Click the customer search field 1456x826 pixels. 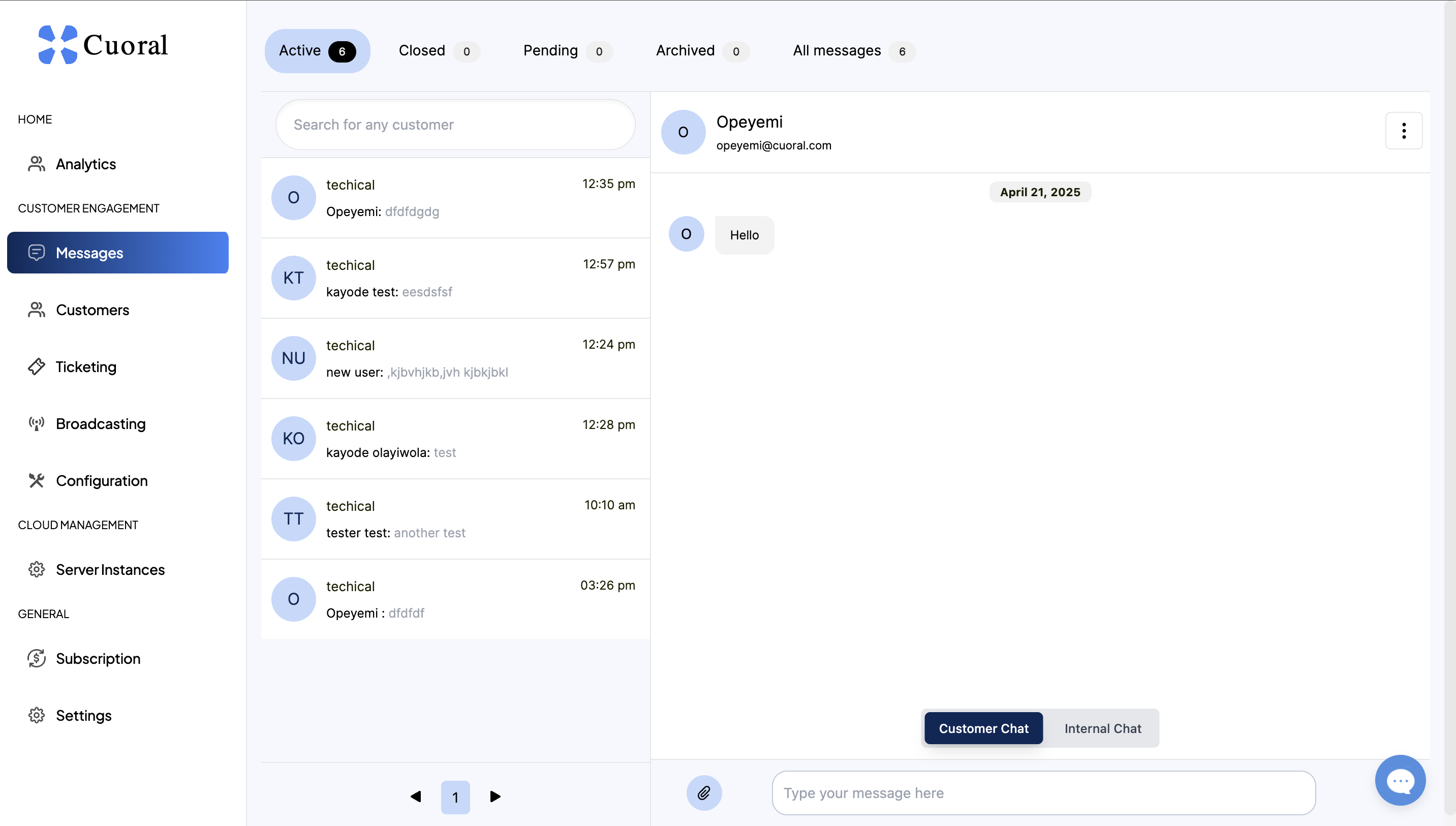[x=455, y=125]
